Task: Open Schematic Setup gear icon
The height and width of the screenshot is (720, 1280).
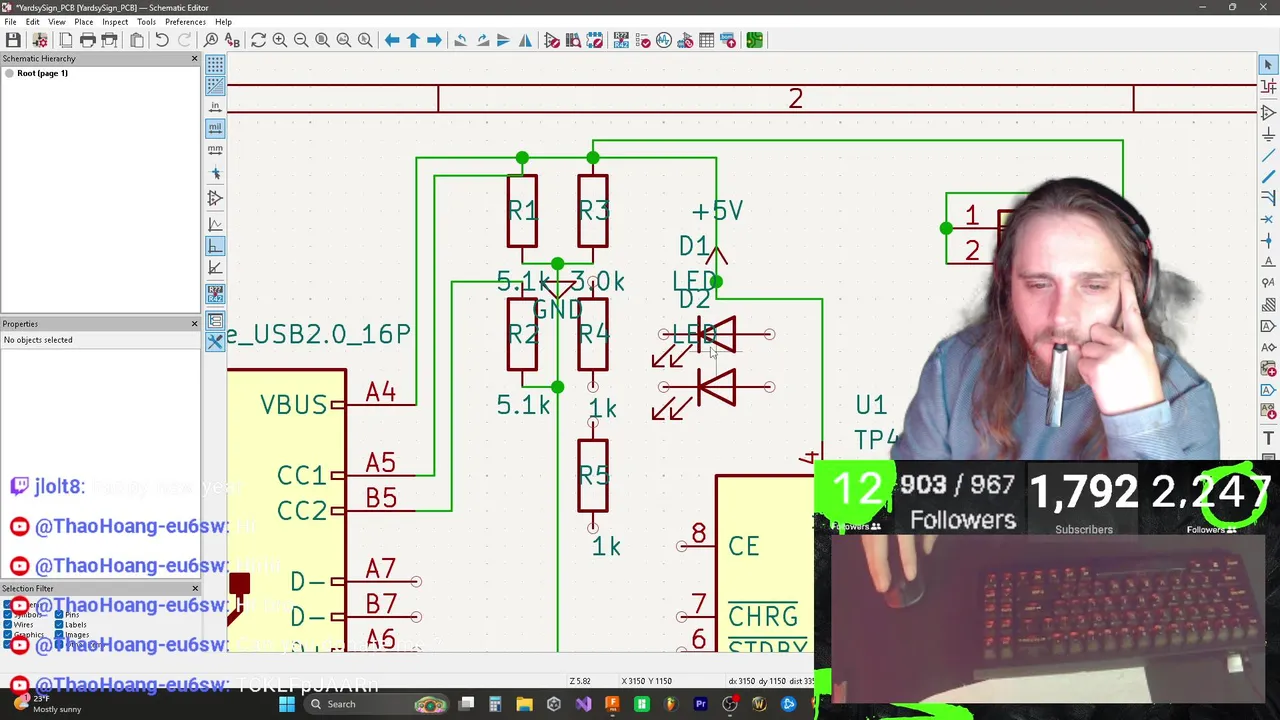Action: click(x=40, y=40)
